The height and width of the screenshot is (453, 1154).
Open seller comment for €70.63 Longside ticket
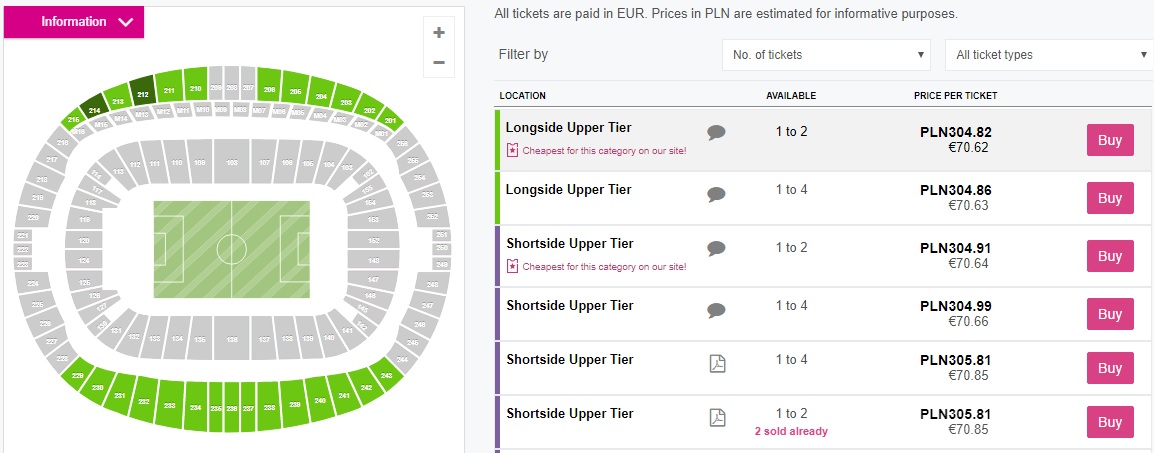click(x=716, y=194)
